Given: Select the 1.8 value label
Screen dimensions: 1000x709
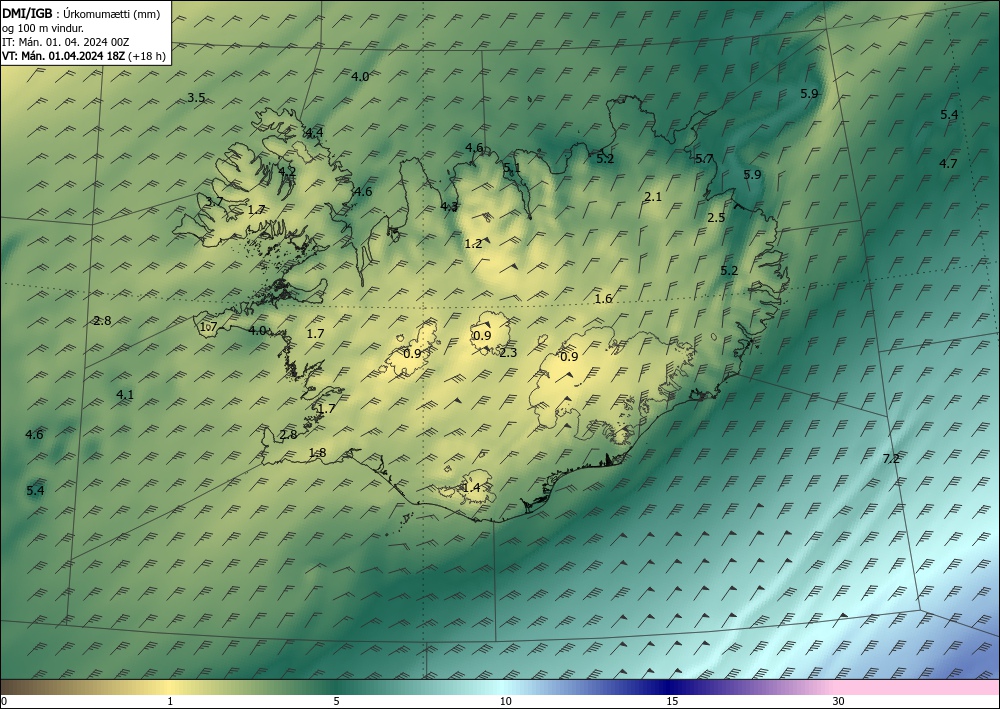Looking at the screenshot, I should (317, 453).
